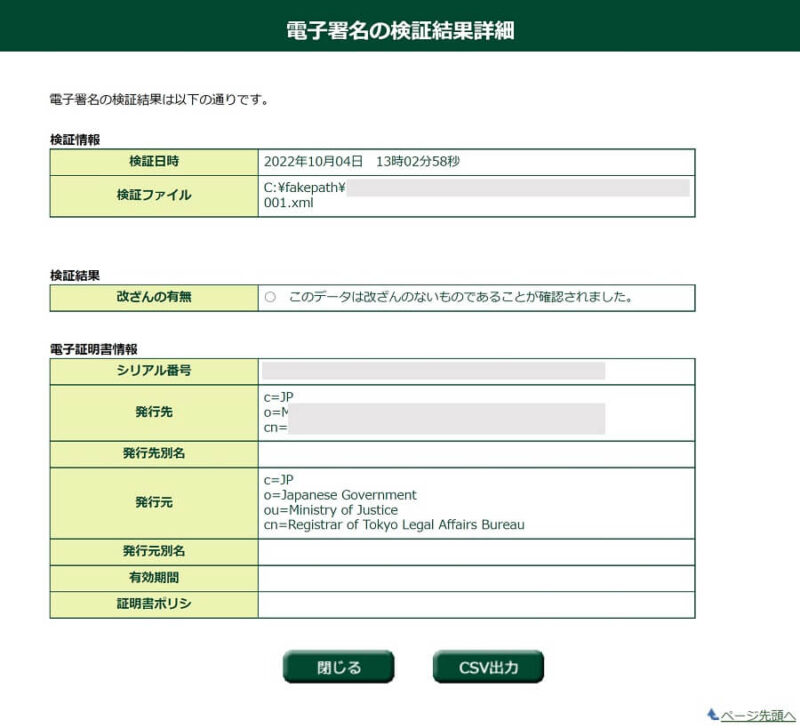Open the ページ先頭へ link
Screen dimensions: 800x728
(757, 716)
